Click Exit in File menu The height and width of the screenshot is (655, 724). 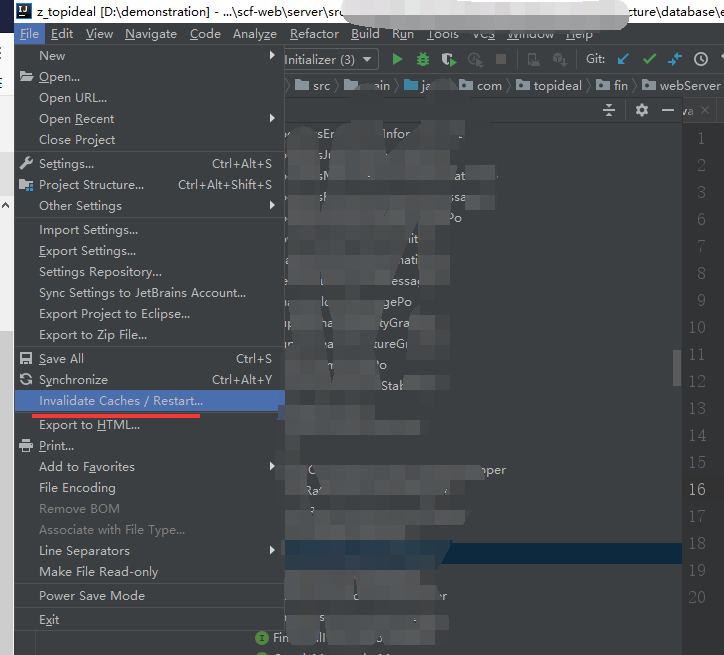point(150,620)
